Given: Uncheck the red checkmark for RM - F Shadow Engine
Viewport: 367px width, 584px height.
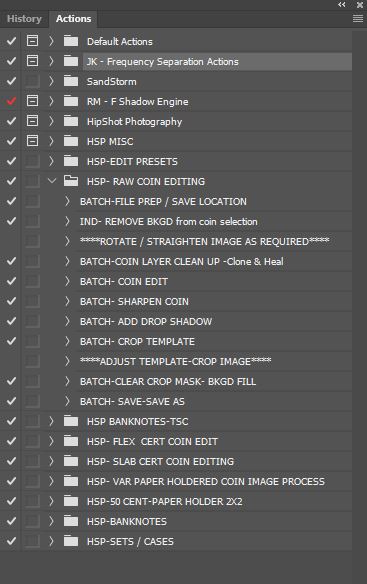Looking at the screenshot, I should [x=11, y=101].
